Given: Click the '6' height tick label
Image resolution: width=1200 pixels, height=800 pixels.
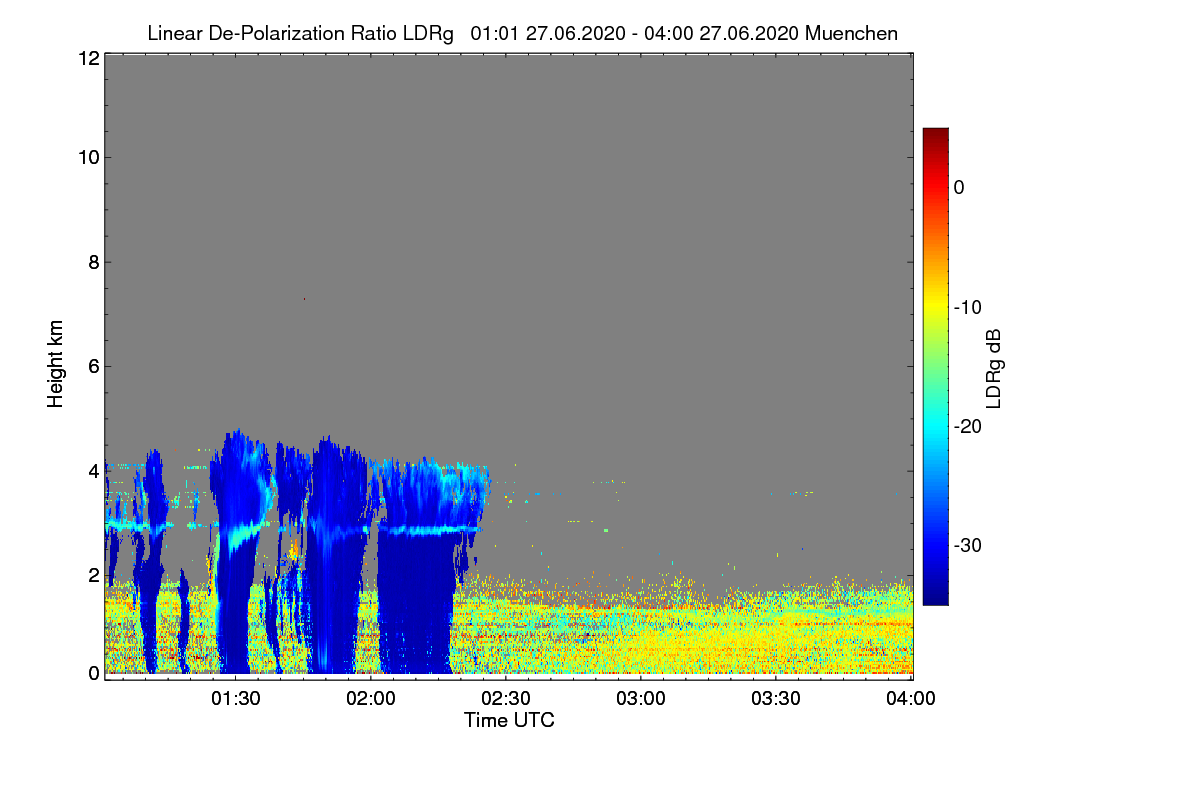Looking at the screenshot, I should point(93,366).
